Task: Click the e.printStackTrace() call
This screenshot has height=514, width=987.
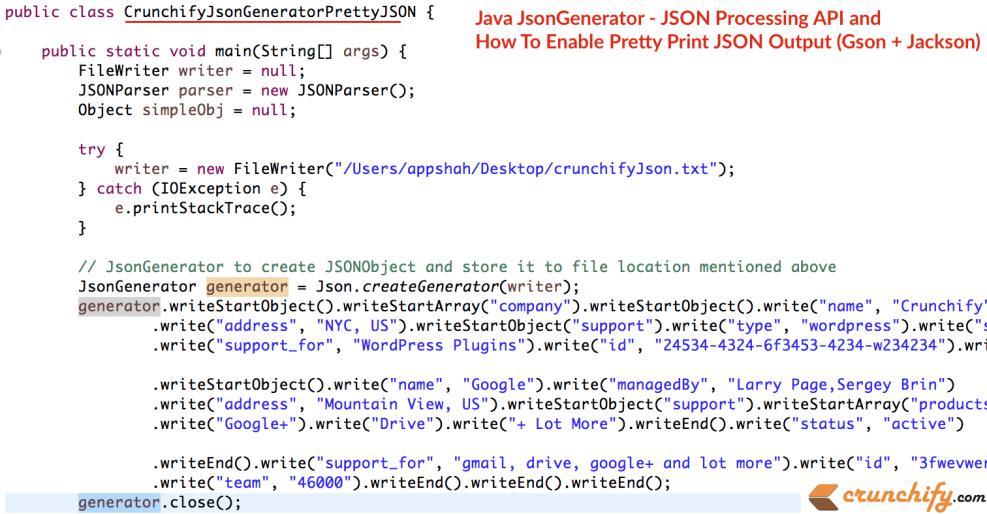Action: click(x=206, y=208)
